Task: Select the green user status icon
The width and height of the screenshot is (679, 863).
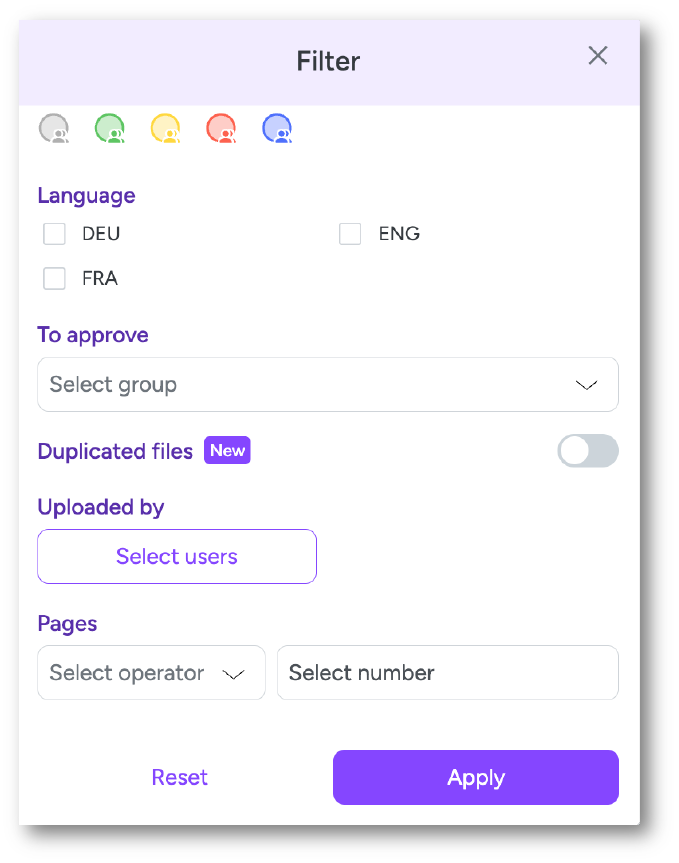Action: click(x=109, y=128)
